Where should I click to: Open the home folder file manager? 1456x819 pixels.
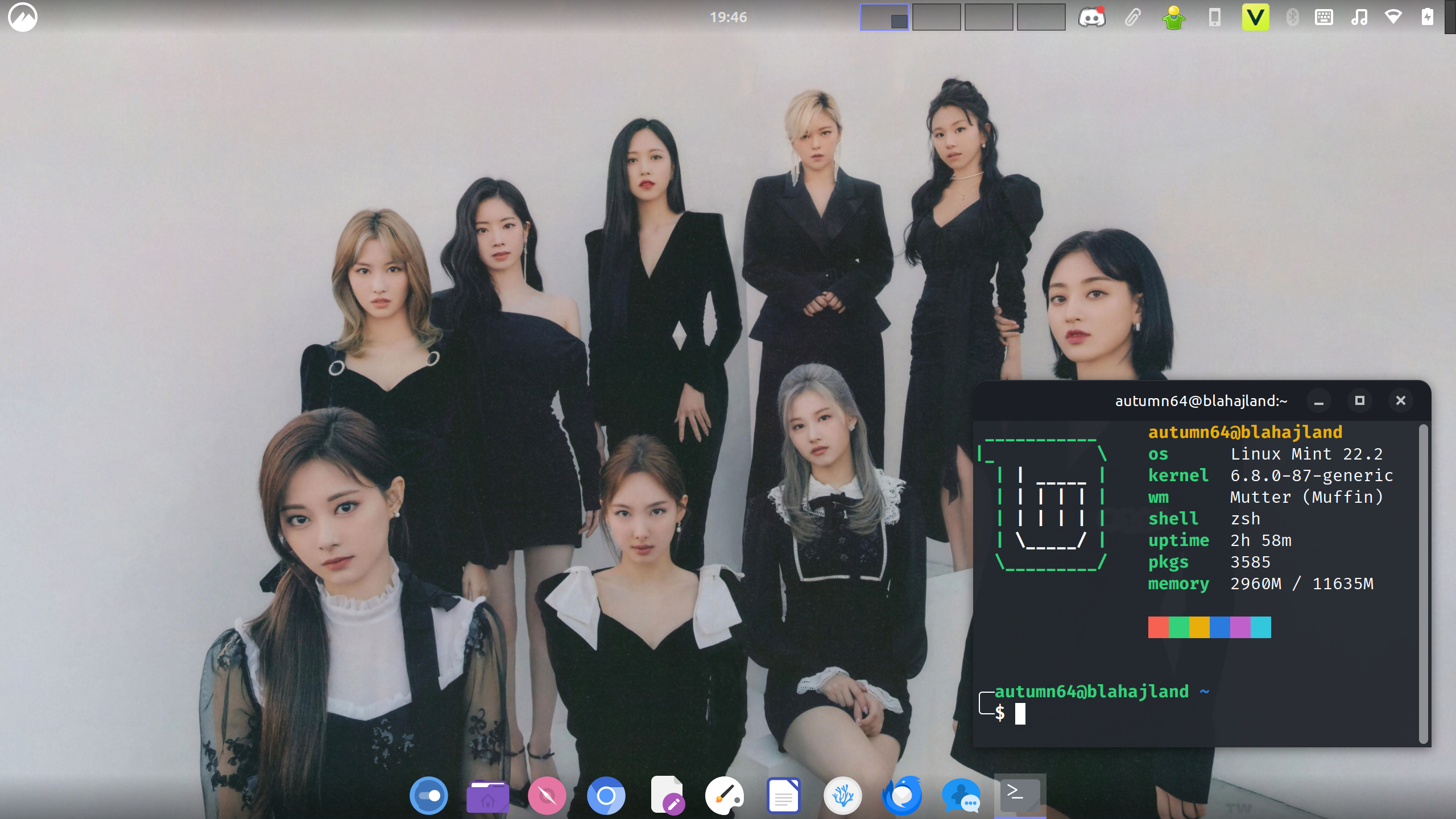(x=487, y=796)
